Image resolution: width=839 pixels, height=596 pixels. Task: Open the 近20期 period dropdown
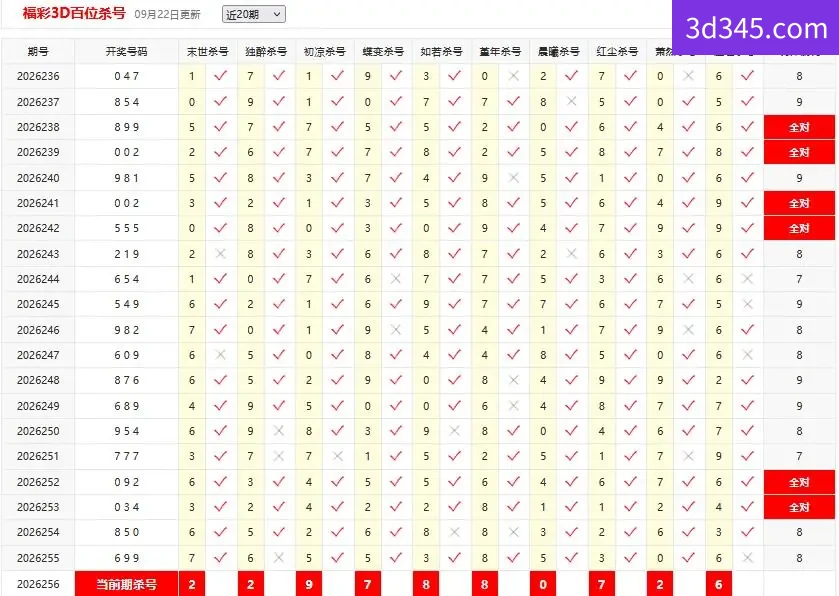tap(254, 14)
